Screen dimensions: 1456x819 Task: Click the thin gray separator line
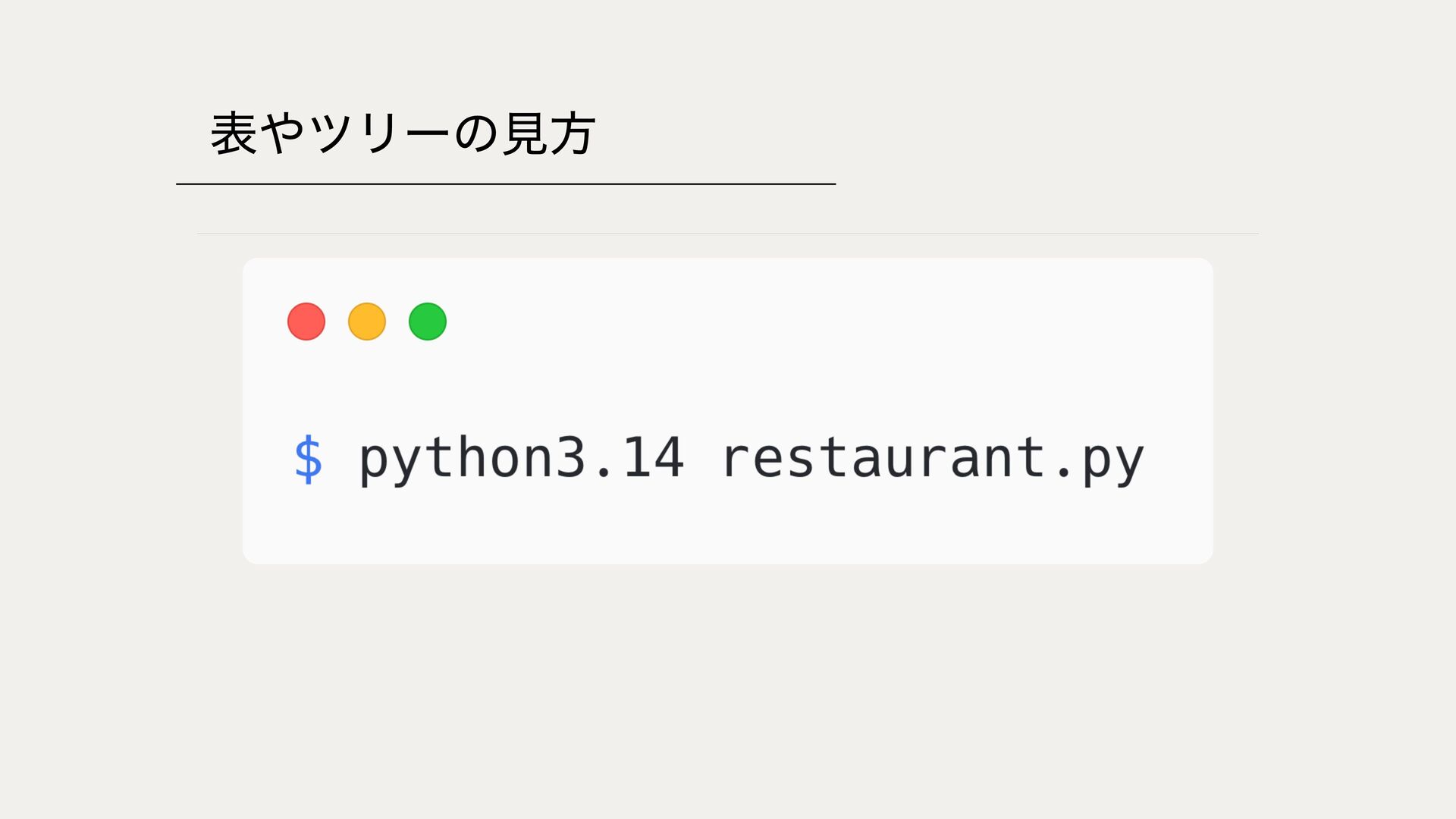pos(728,234)
